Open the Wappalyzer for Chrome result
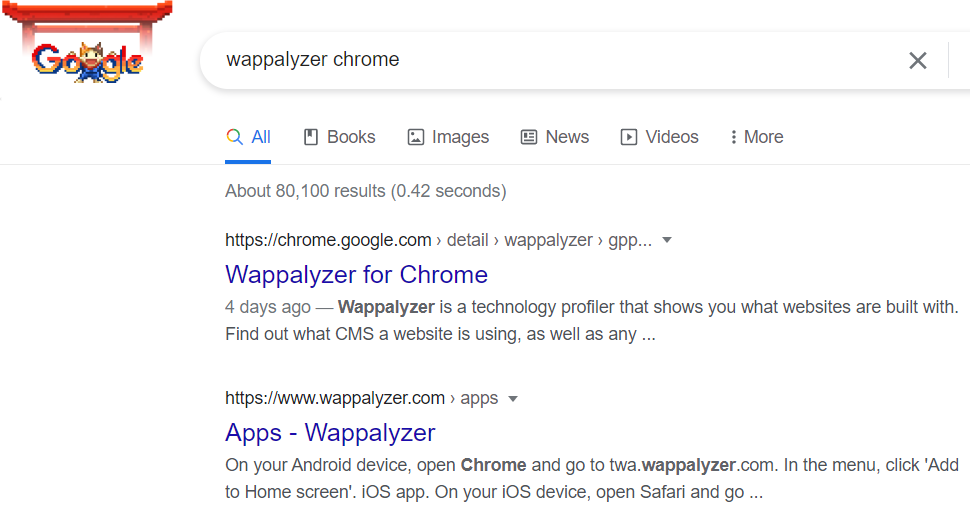Screen dimensions: 970x527 (356, 275)
